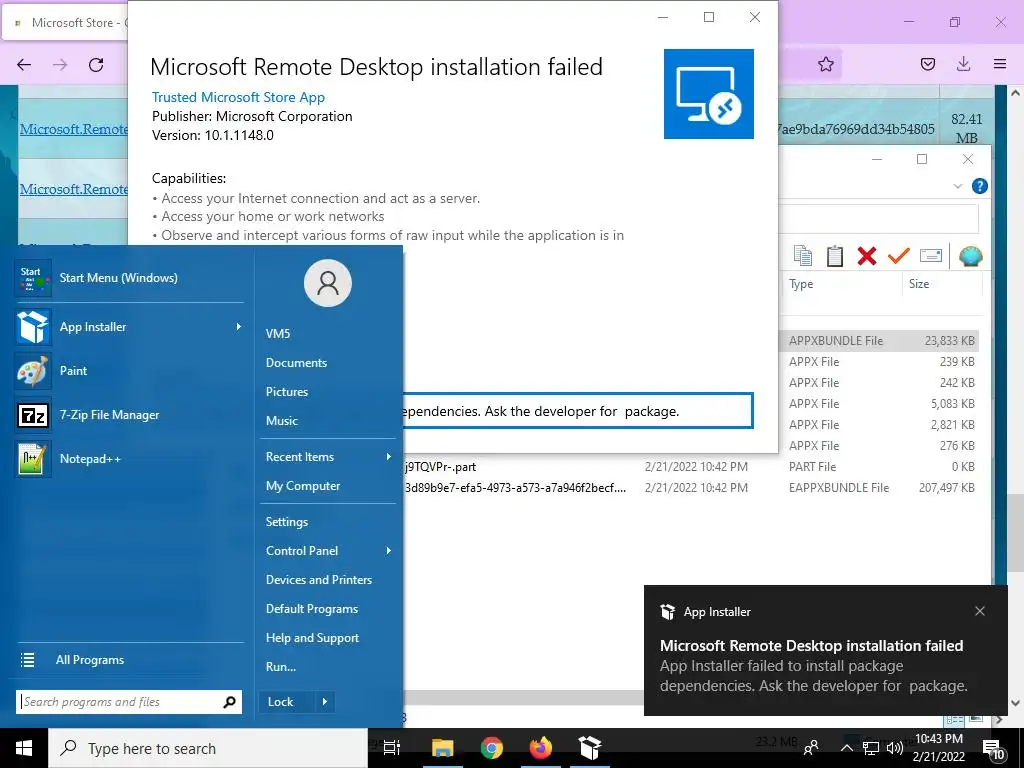
Task: Click first Microsoft.Remote link in Firefox
Action: 73,129
